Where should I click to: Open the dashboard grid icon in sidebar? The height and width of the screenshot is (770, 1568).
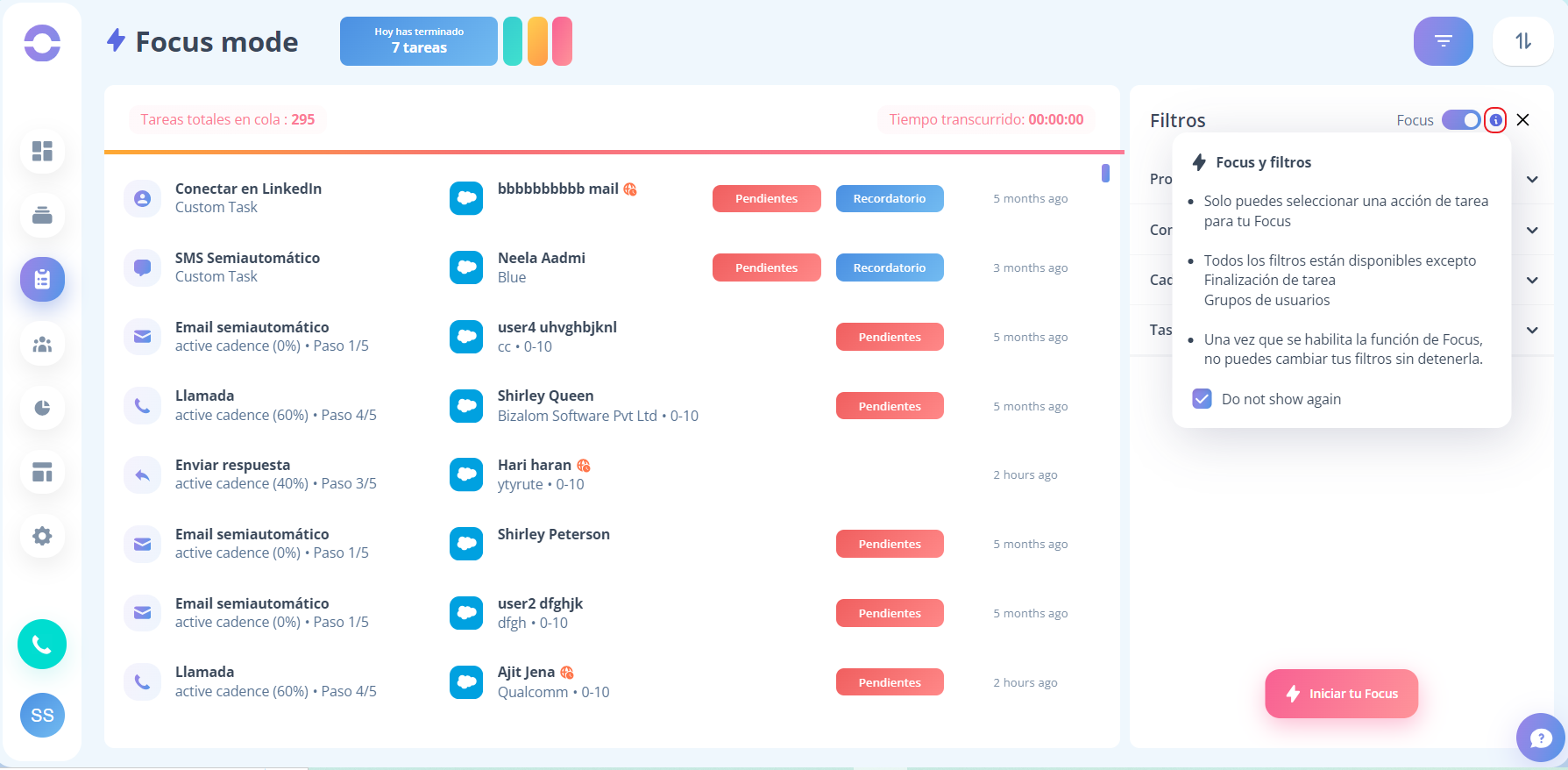tap(42, 151)
